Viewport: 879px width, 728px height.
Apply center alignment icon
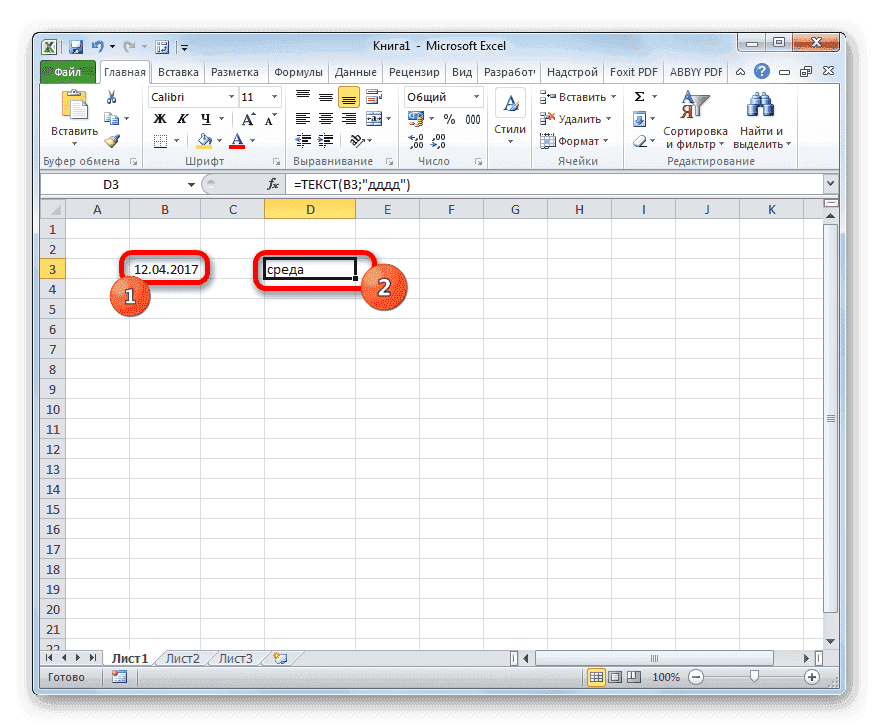pyautogui.click(x=324, y=119)
